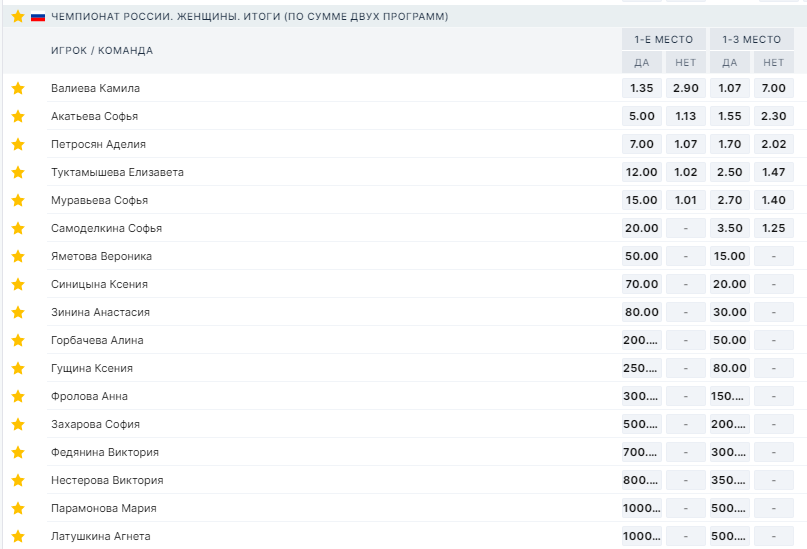Favorite the Синицына Ксения row star
The image size is (807, 549).
click(17, 284)
